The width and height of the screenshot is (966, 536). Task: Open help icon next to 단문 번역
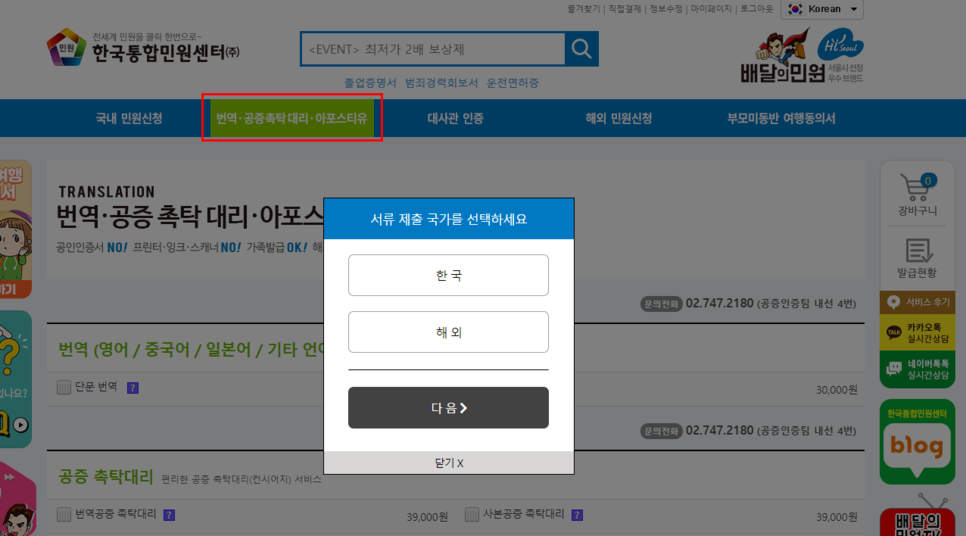coord(132,388)
